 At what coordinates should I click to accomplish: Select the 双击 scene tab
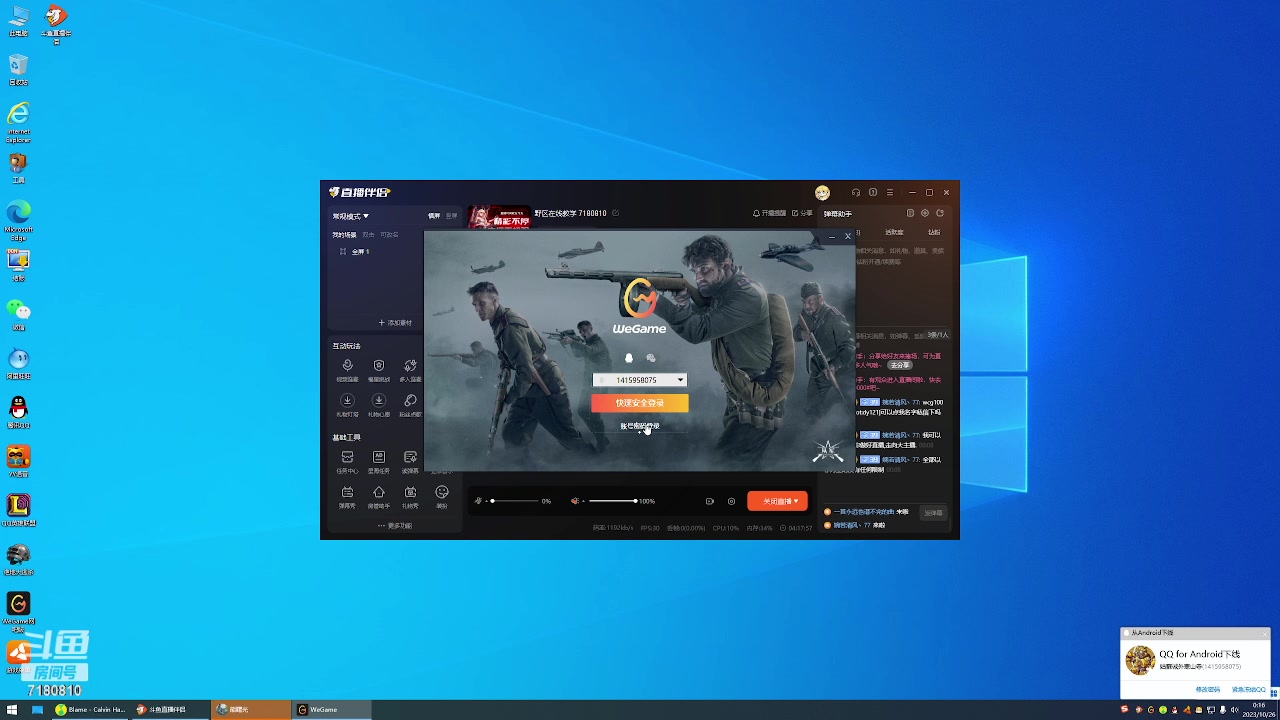coord(368,235)
